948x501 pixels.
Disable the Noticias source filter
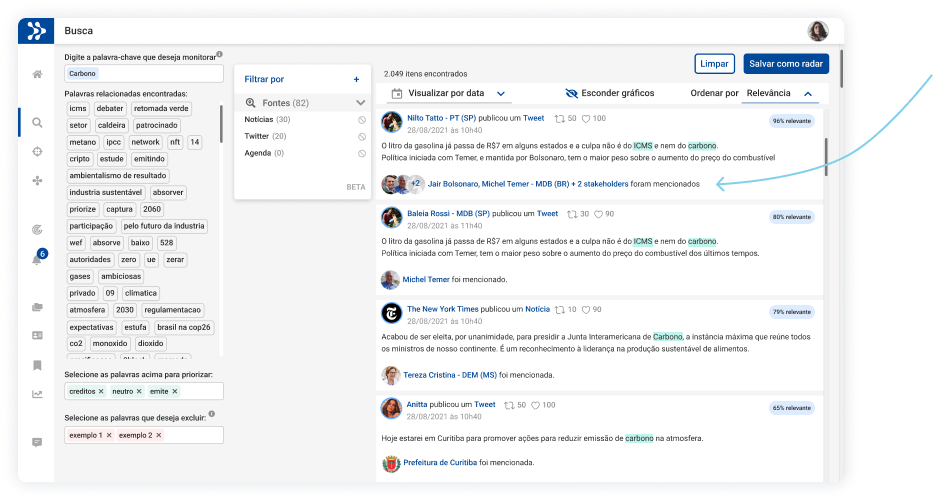pyautogui.click(x=362, y=120)
